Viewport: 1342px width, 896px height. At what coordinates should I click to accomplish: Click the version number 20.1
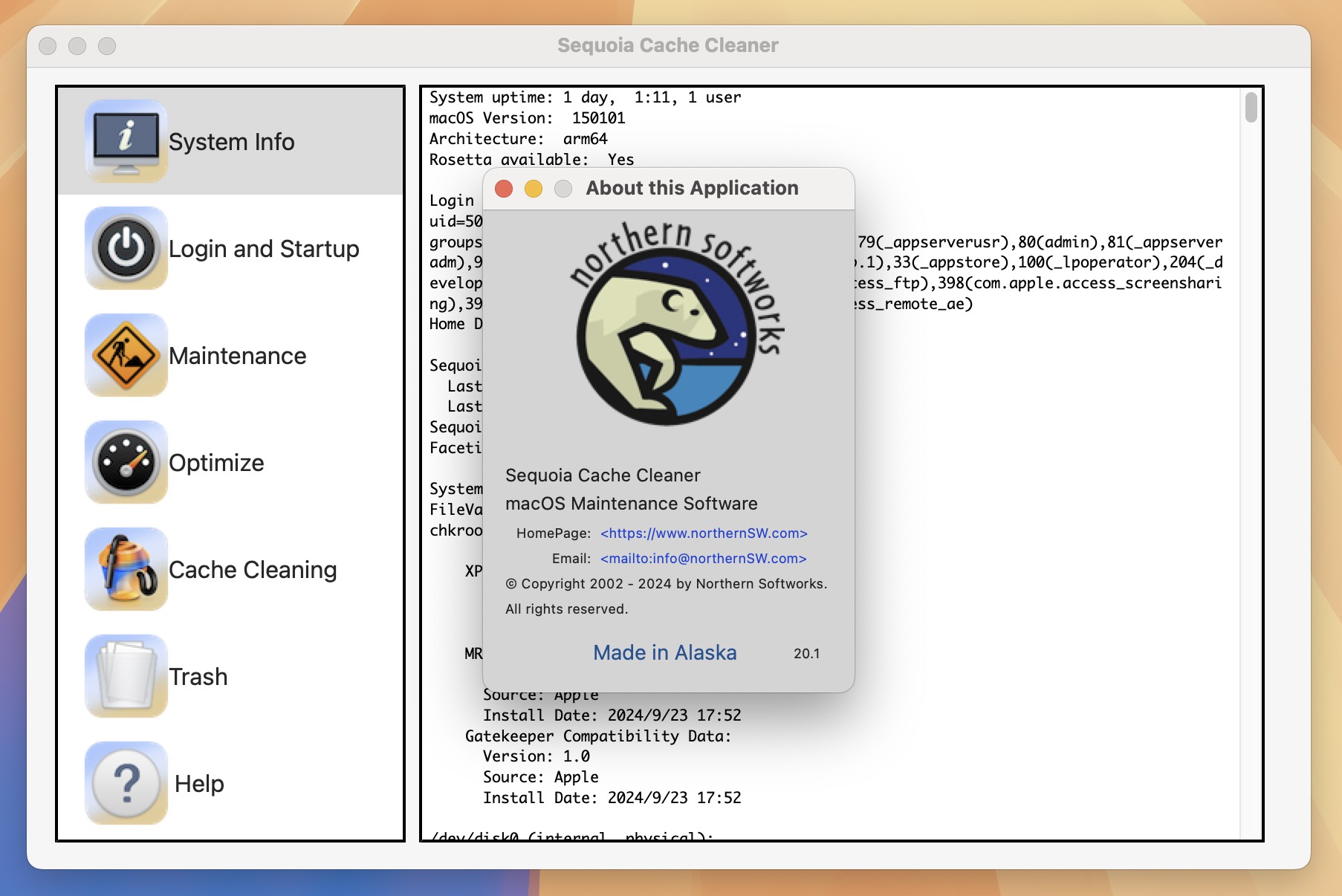[806, 654]
